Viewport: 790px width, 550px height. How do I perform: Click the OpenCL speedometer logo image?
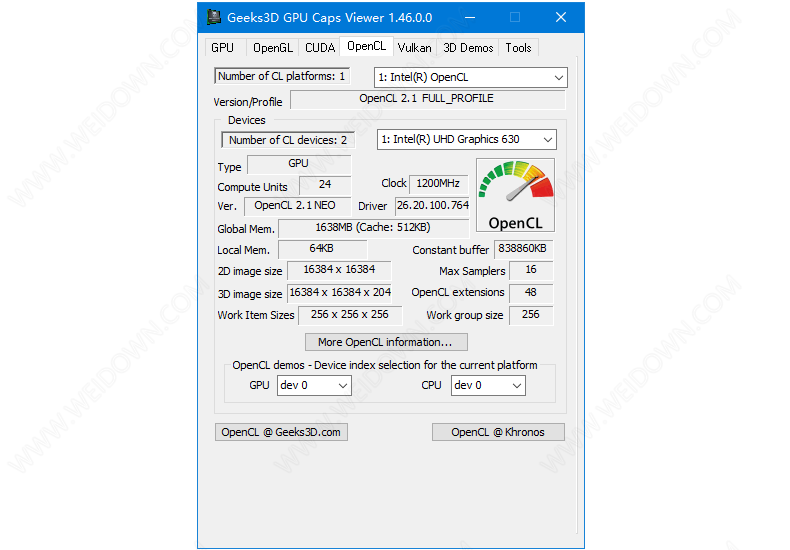click(514, 195)
